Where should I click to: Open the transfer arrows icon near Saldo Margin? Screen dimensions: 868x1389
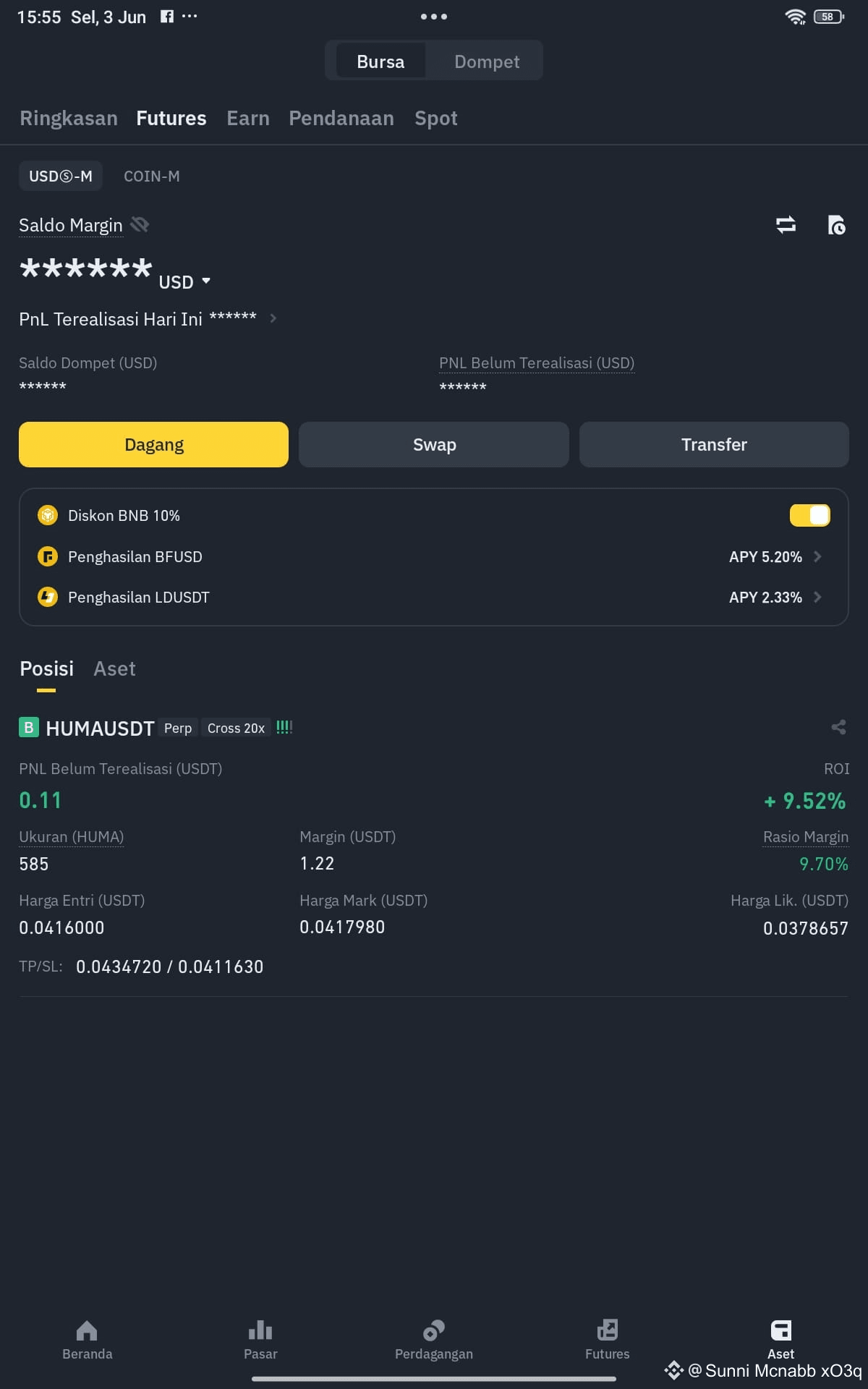point(786,225)
